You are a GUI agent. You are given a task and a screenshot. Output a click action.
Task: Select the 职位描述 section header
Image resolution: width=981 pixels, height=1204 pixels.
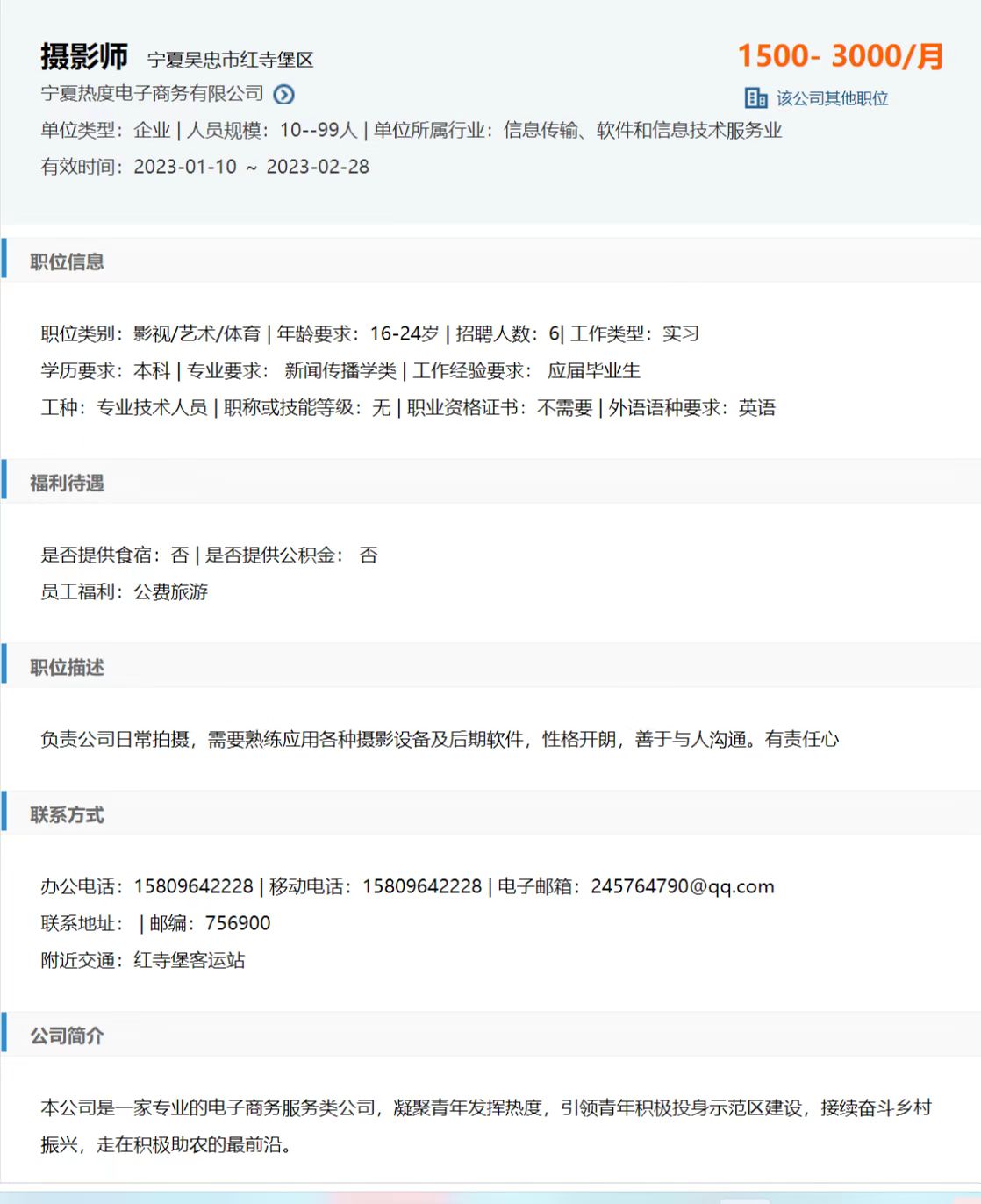(x=68, y=667)
